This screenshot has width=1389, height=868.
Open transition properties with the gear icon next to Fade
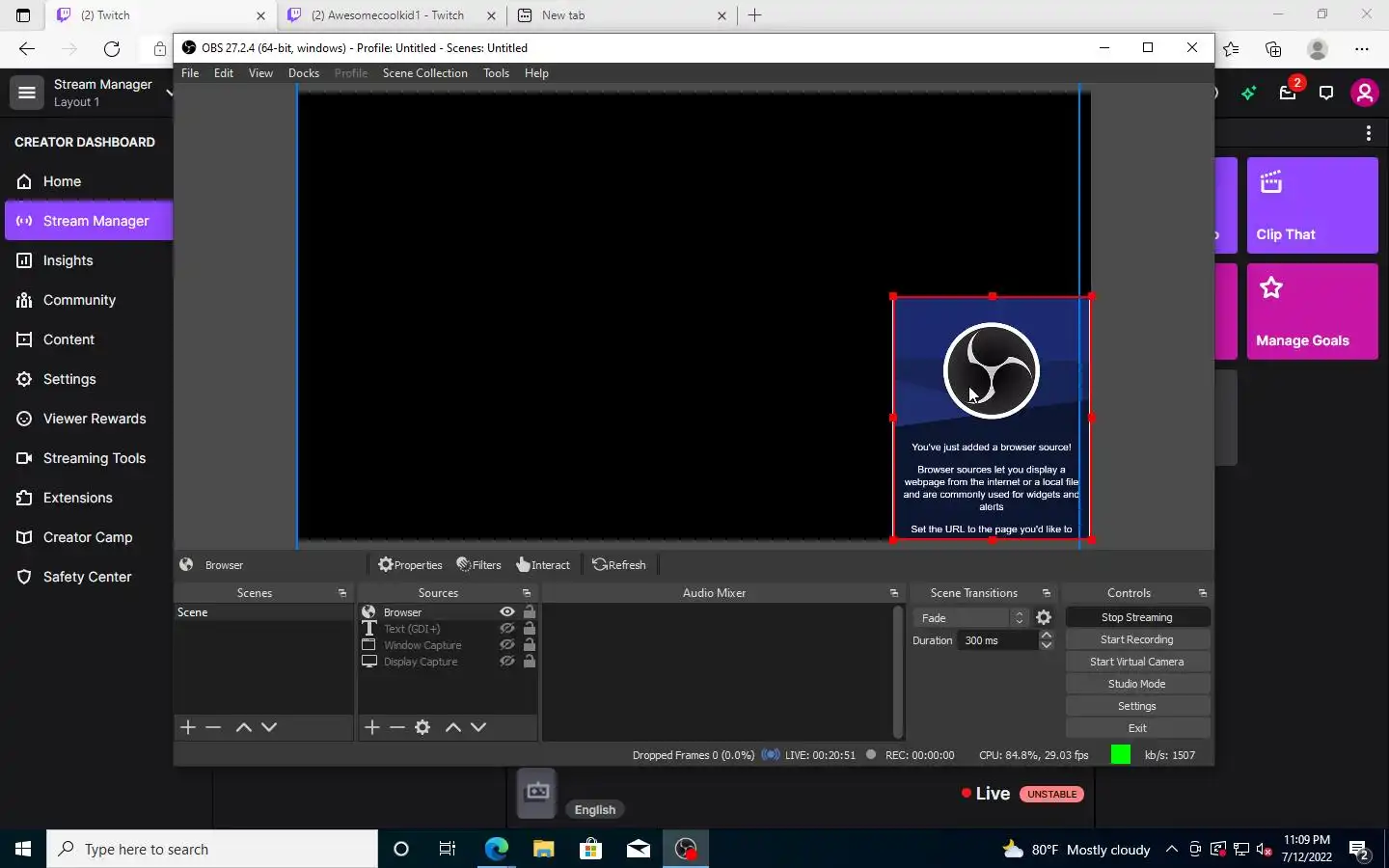click(1044, 617)
